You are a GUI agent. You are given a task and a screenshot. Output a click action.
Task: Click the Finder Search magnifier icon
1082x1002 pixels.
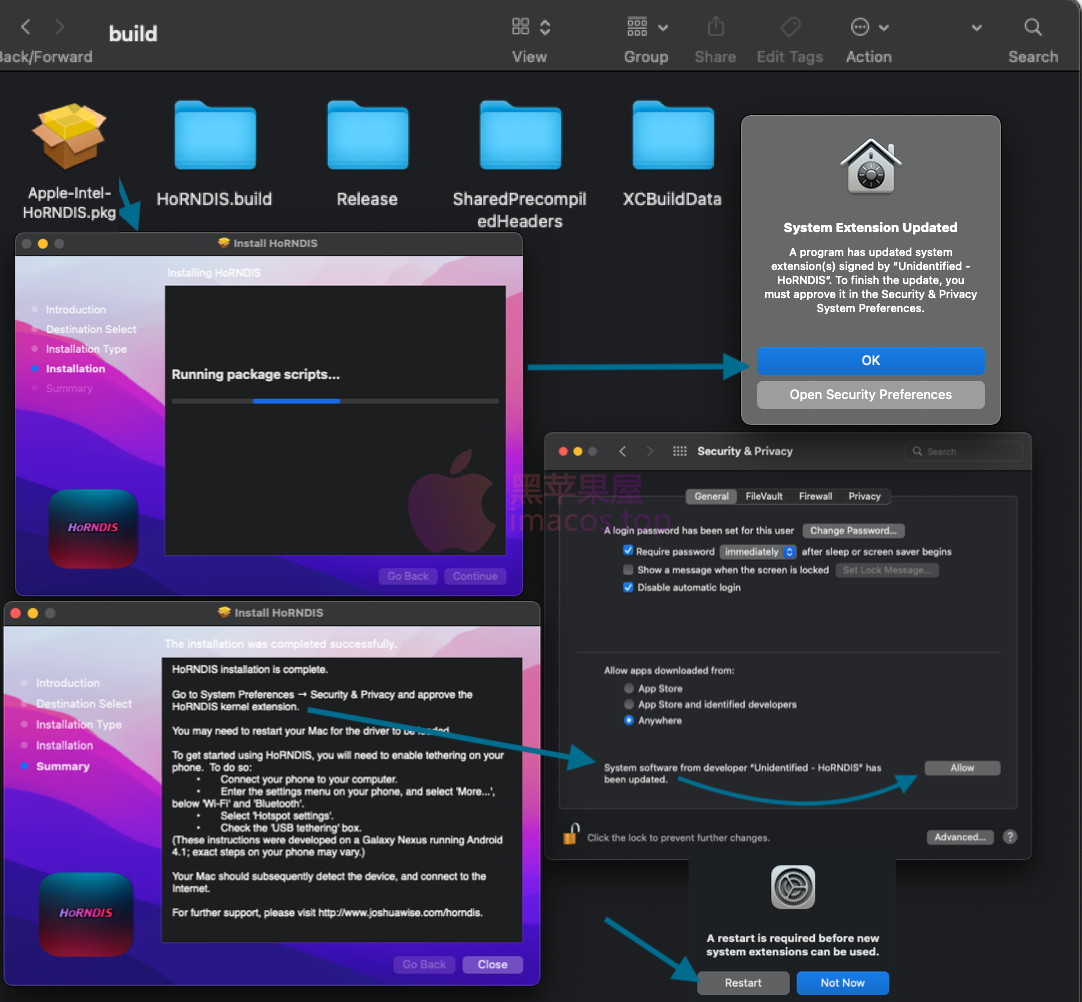[x=1033, y=27]
